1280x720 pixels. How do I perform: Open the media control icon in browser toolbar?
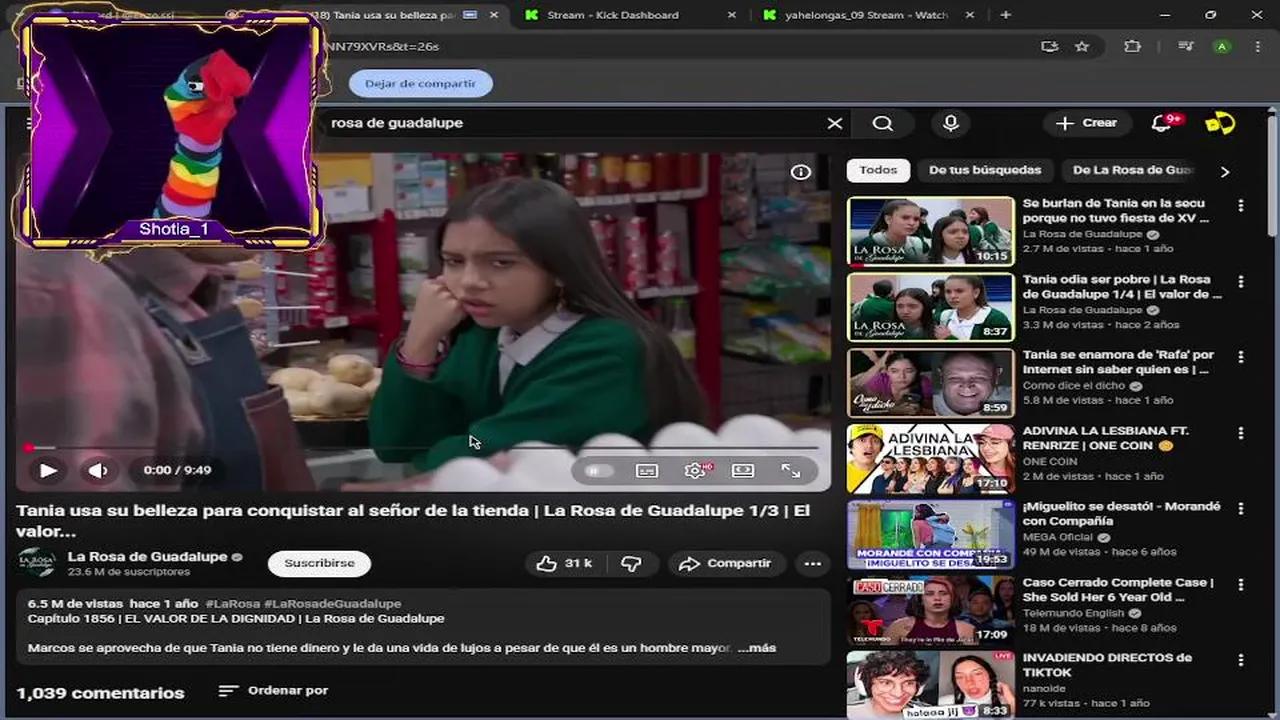tap(1185, 46)
